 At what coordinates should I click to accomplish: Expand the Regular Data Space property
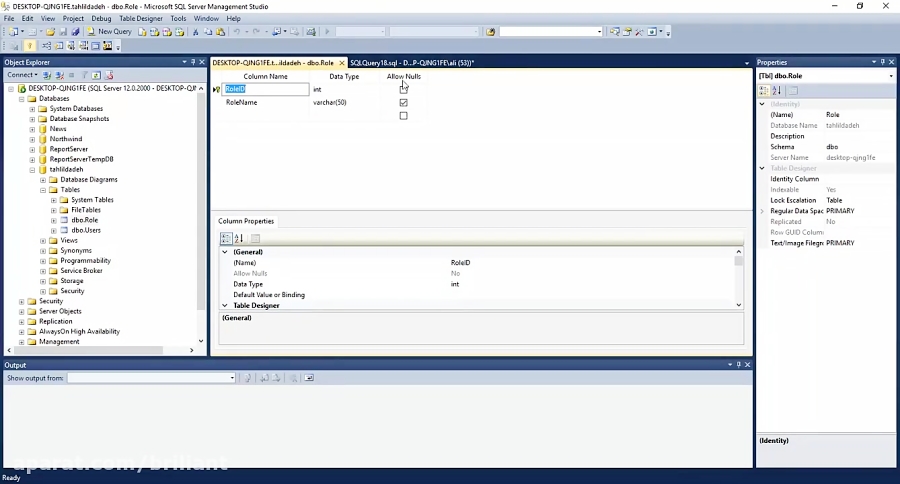(762, 211)
